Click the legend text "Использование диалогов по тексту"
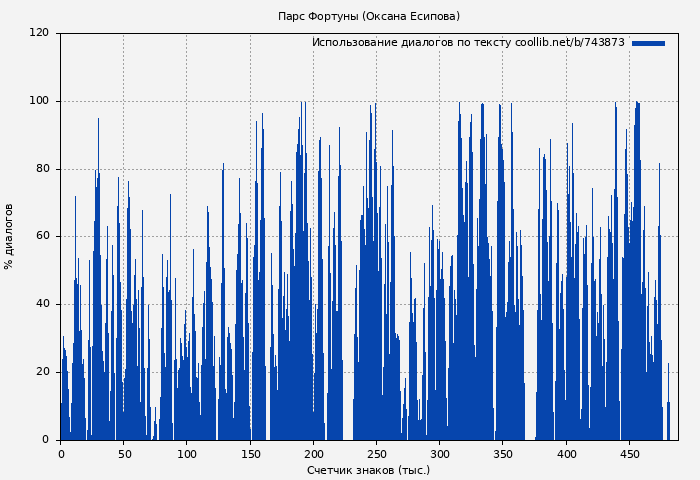The height and width of the screenshot is (480, 700). coord(411,43)
